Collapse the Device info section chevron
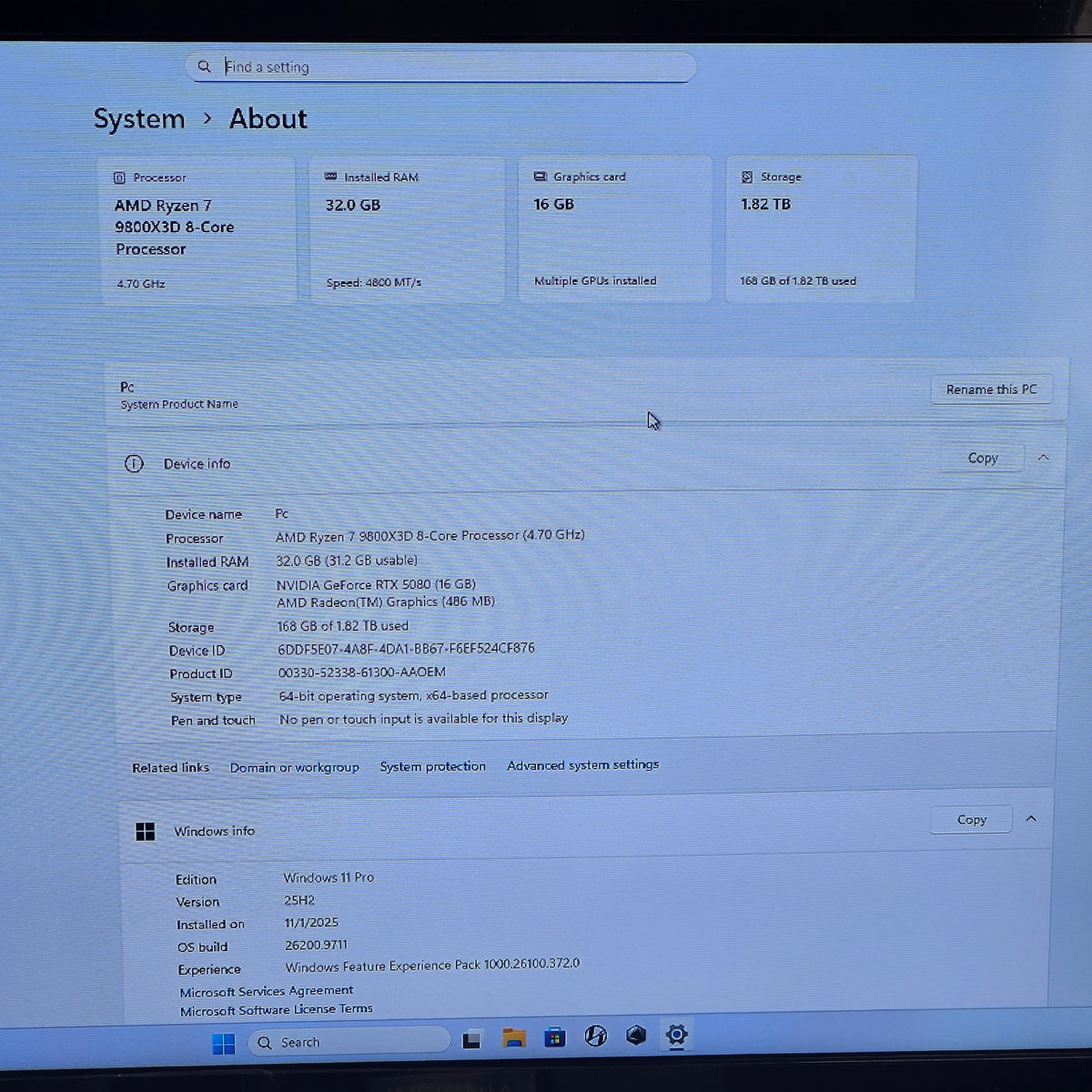Viewport: 1092px width, 1092px height. (x=1044, y=458)
